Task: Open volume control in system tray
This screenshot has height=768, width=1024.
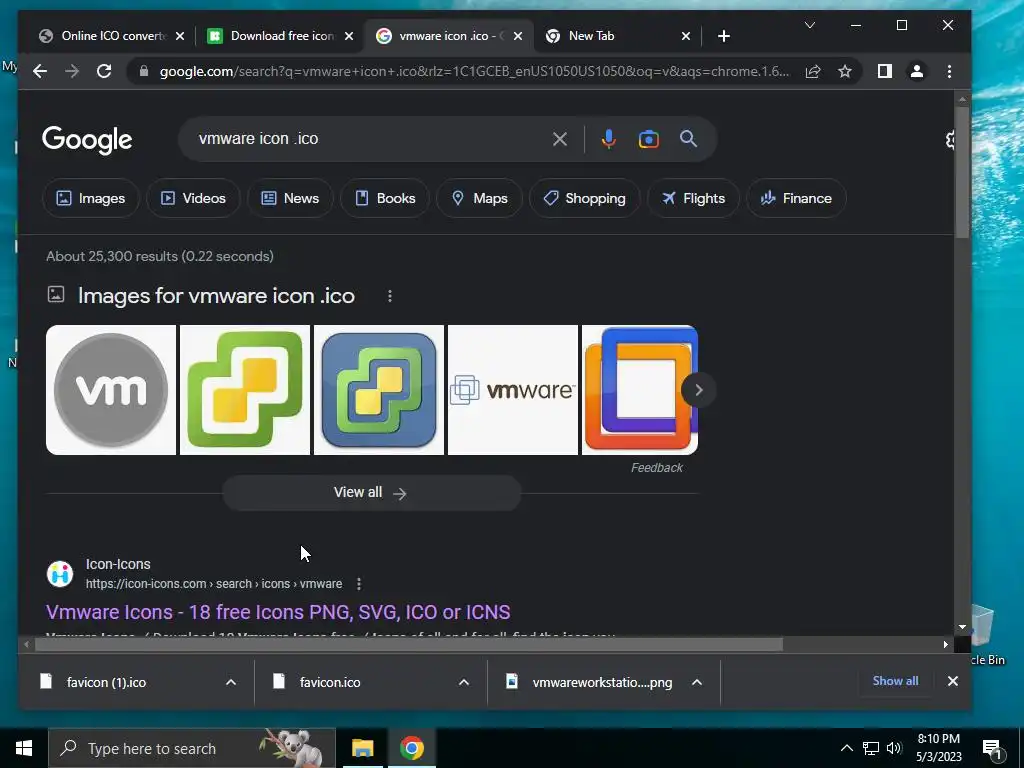Action: pos(894,748)
